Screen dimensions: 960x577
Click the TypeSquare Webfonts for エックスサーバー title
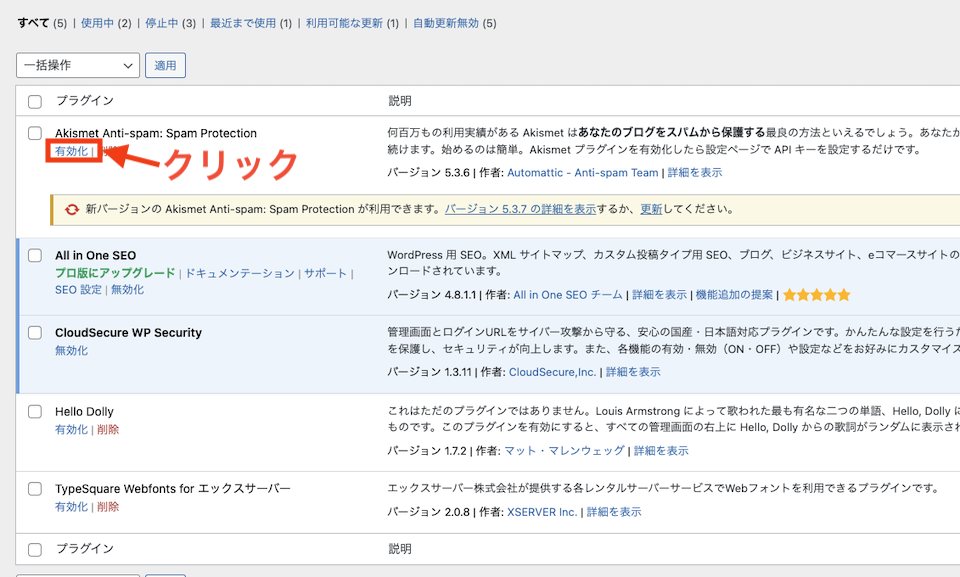pyautogui.click(x=173, y=489)
